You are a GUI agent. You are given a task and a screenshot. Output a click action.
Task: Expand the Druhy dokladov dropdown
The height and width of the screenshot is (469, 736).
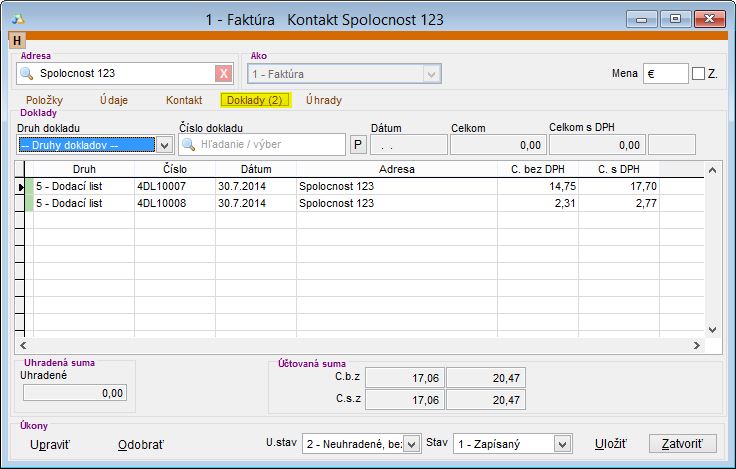tap(165, 144)
